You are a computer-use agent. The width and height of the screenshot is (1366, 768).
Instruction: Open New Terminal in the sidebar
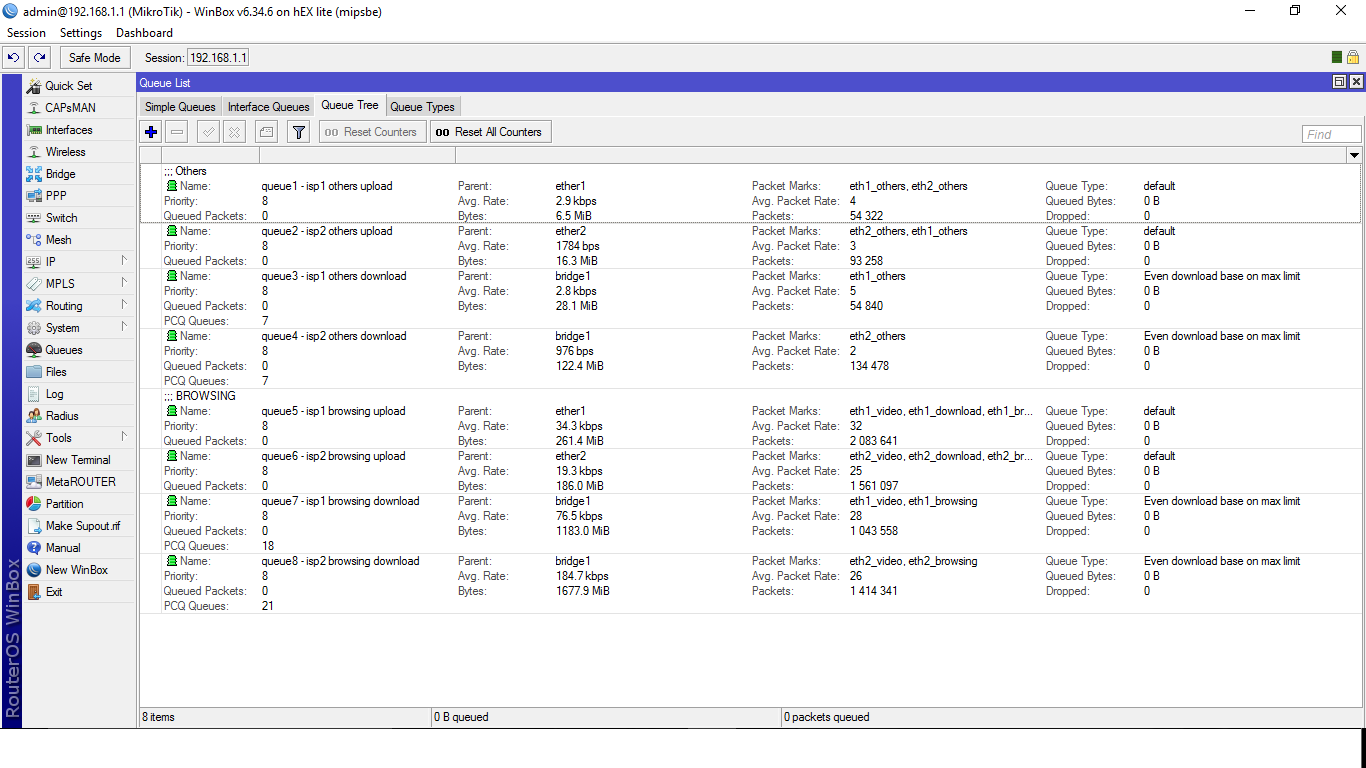[x=78, y=460]
